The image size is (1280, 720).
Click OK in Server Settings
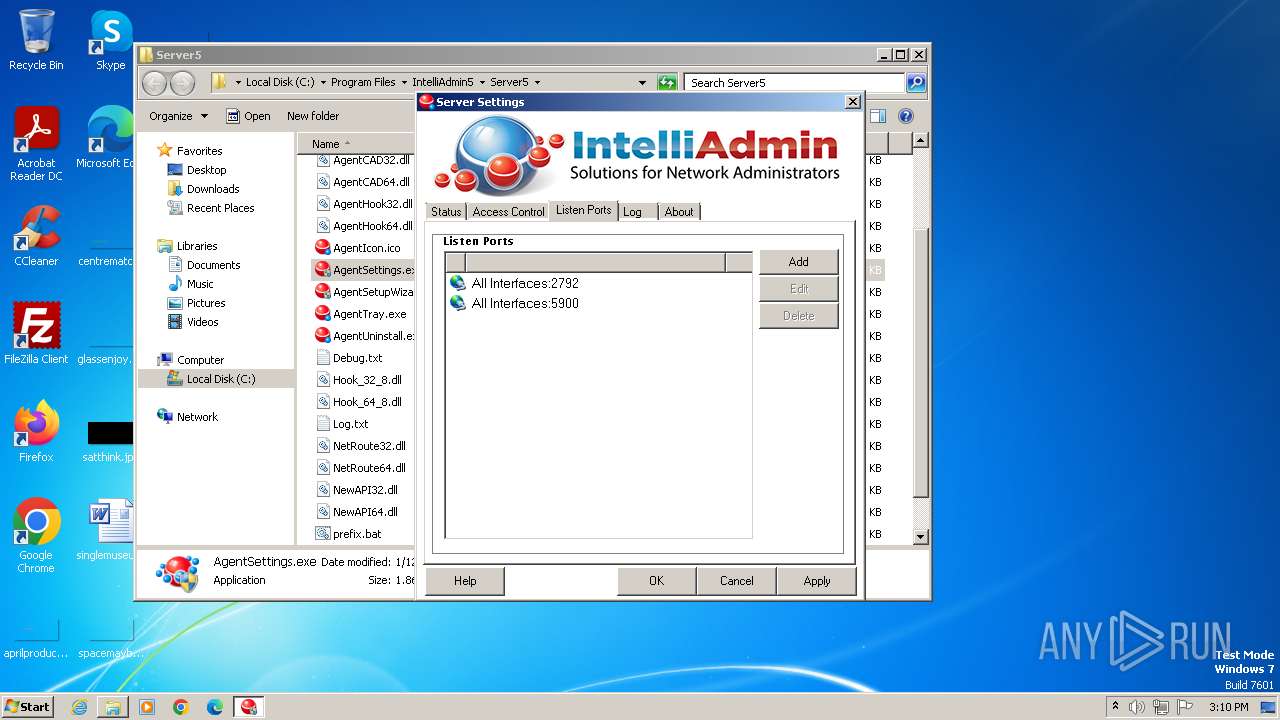[656, 581]
